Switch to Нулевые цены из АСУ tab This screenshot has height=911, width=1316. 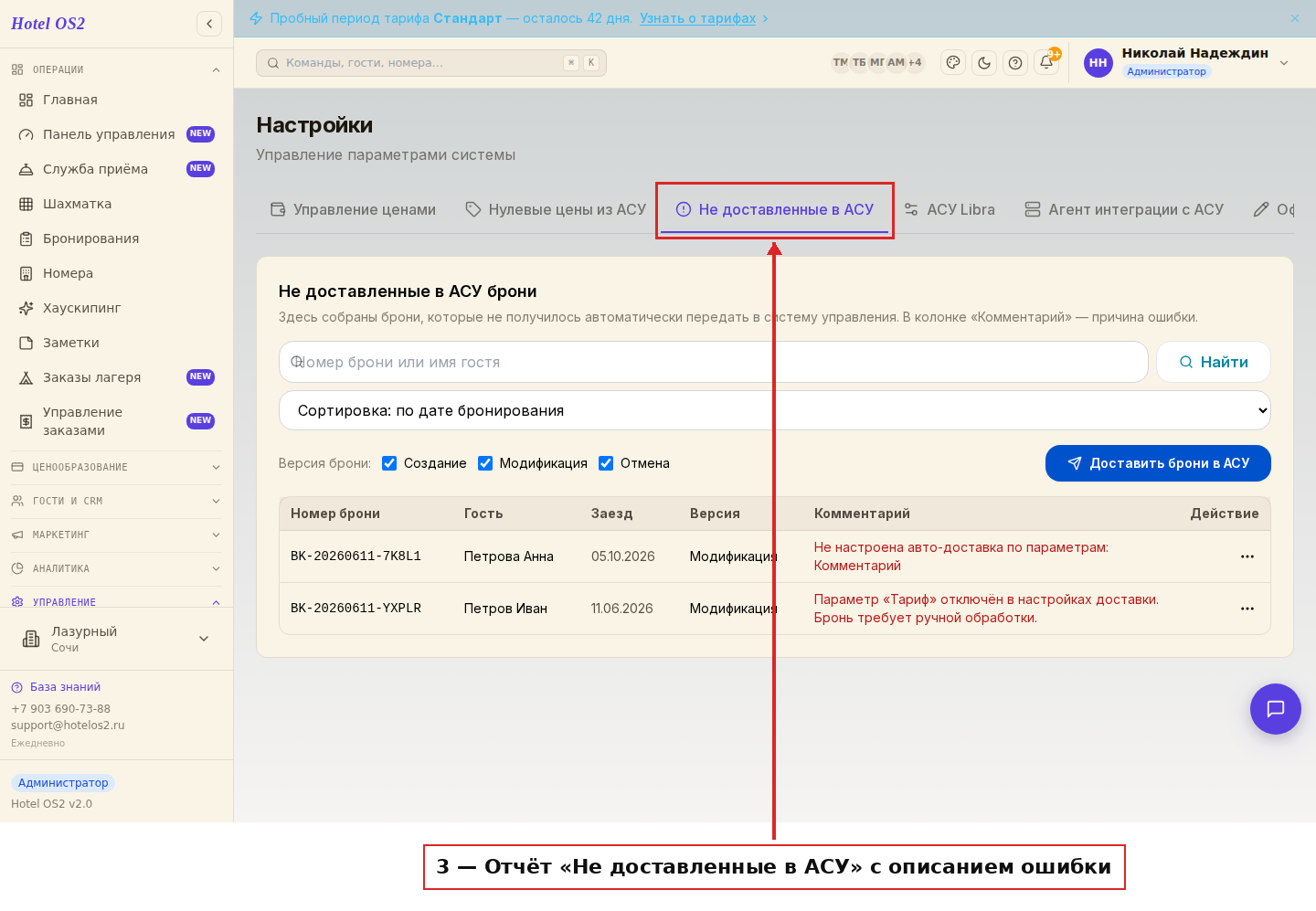click(x=556, y=209)
